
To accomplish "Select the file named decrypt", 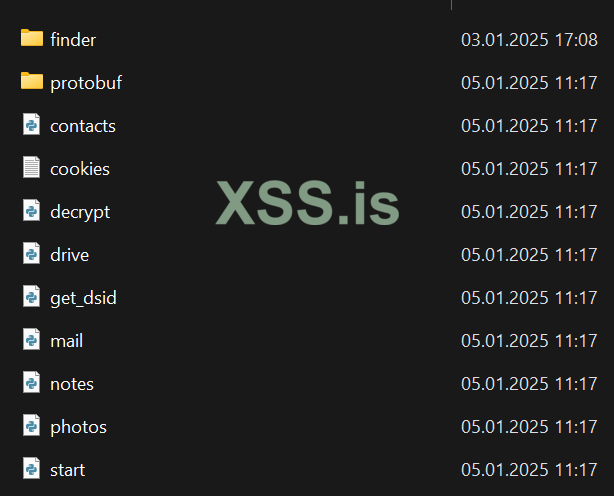I will coord(80,212).
